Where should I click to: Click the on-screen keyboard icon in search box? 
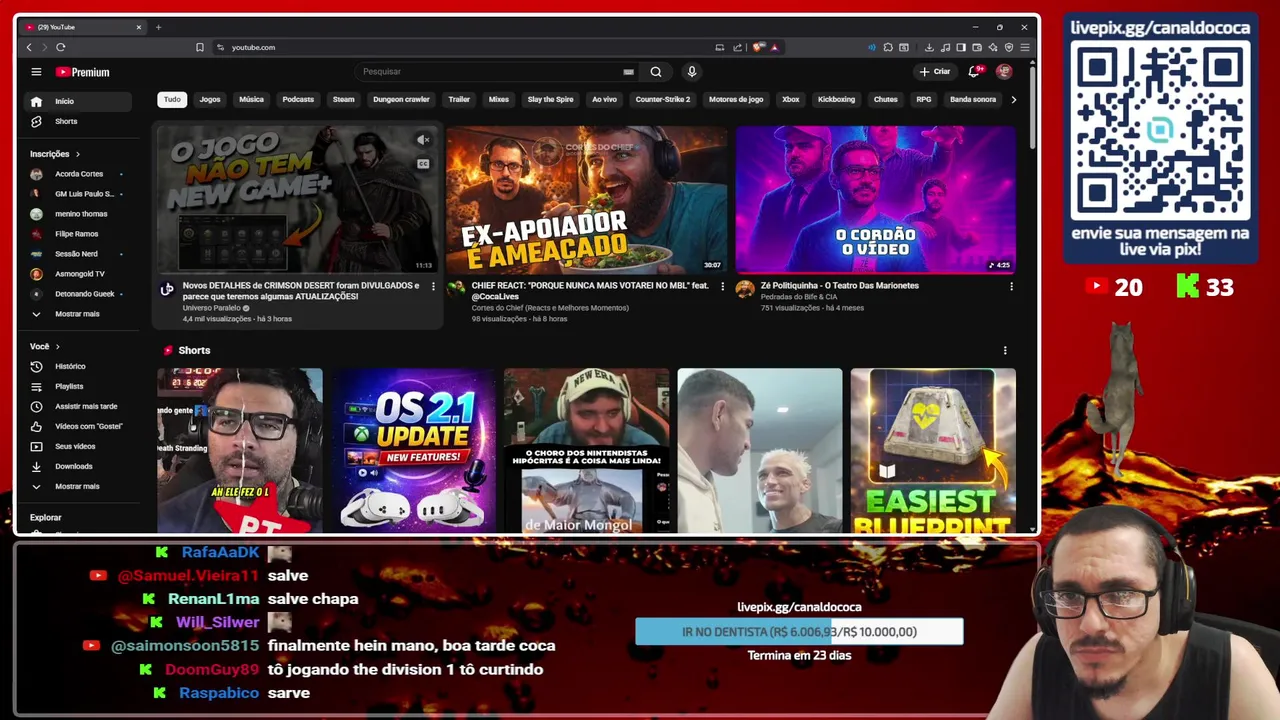(x=628, y=72)
